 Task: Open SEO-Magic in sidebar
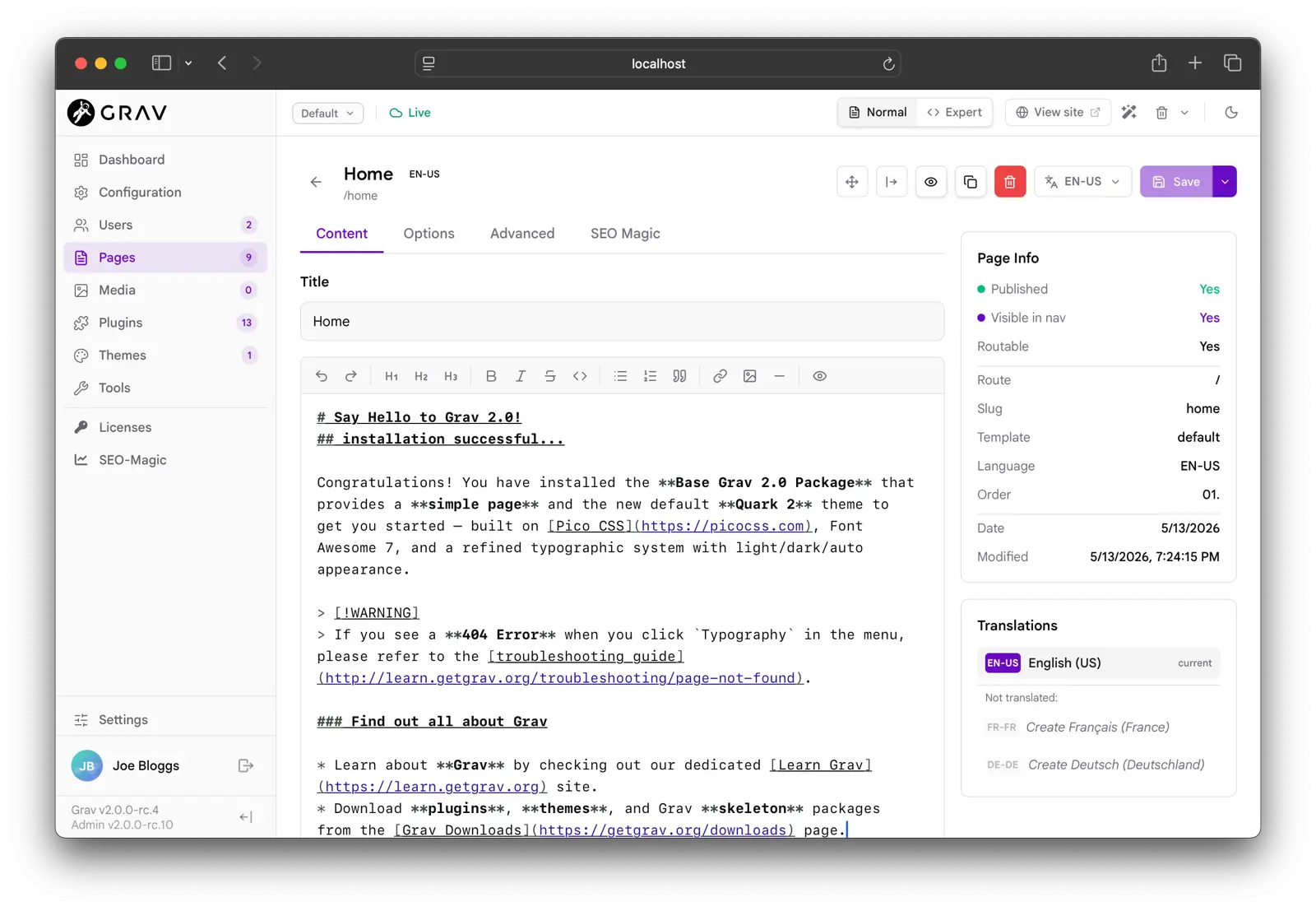165,460
